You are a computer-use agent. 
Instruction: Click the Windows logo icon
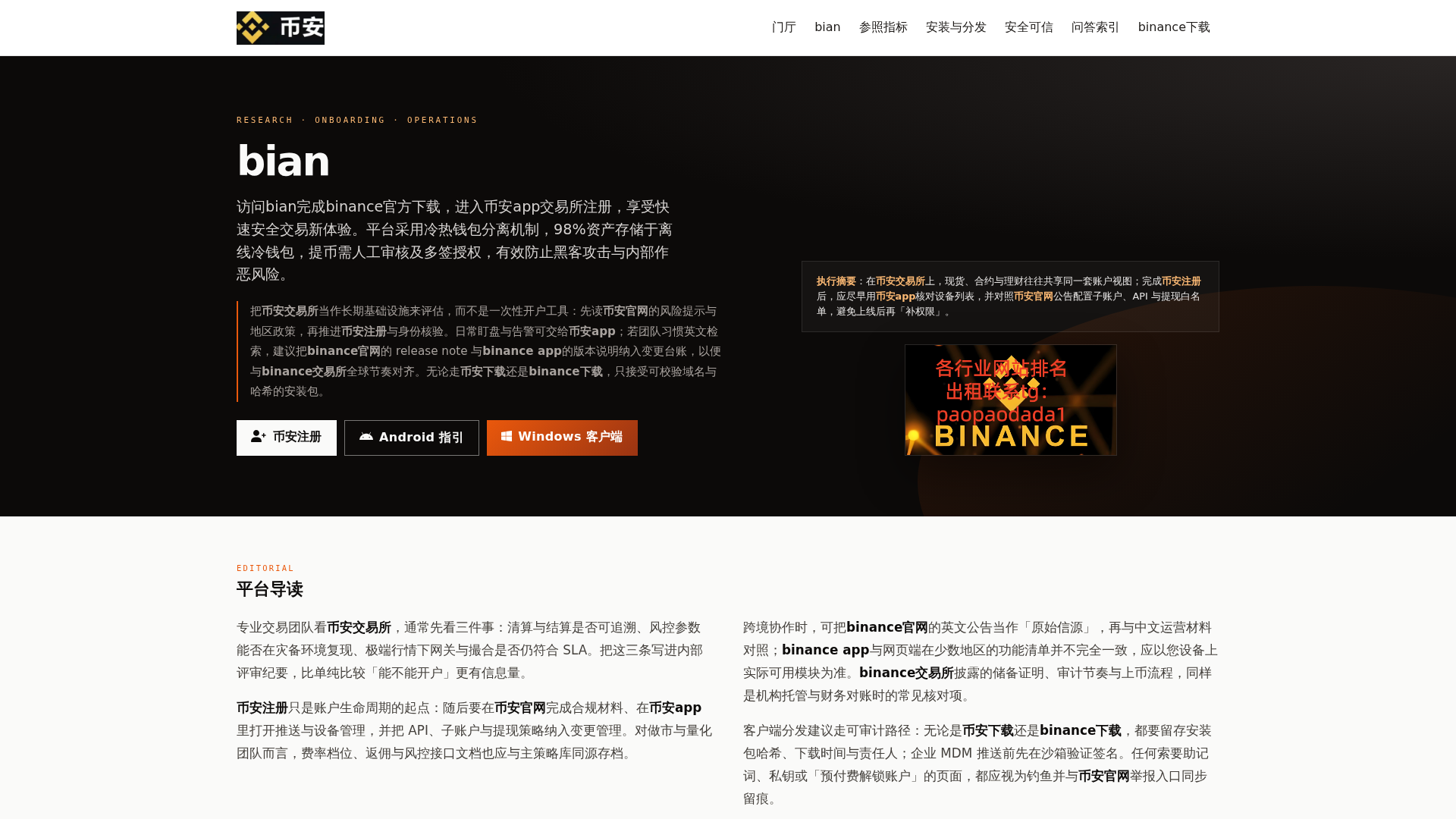pos(507,436)
